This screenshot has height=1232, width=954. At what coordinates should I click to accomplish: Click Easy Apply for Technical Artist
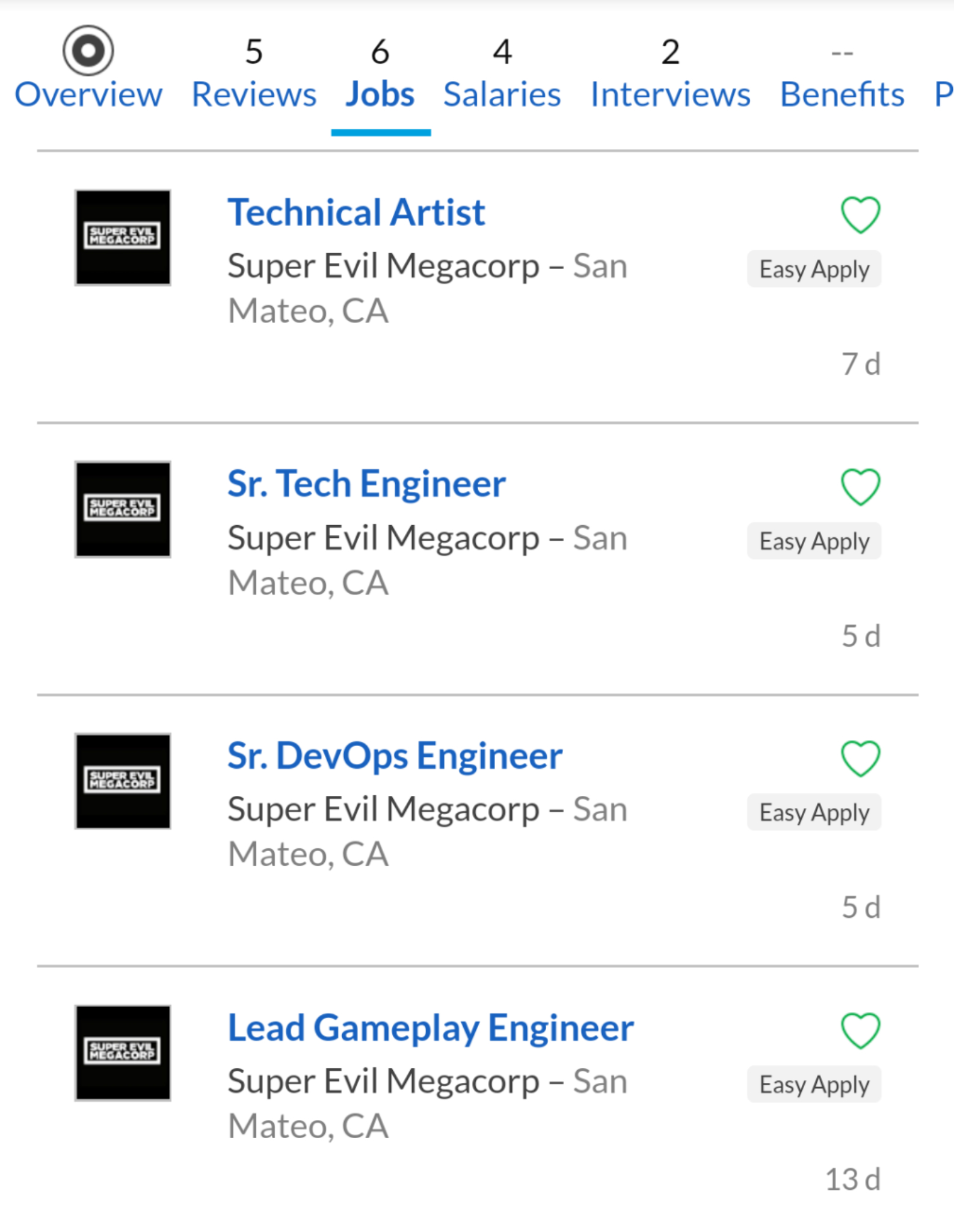click(x=814, y=269)
